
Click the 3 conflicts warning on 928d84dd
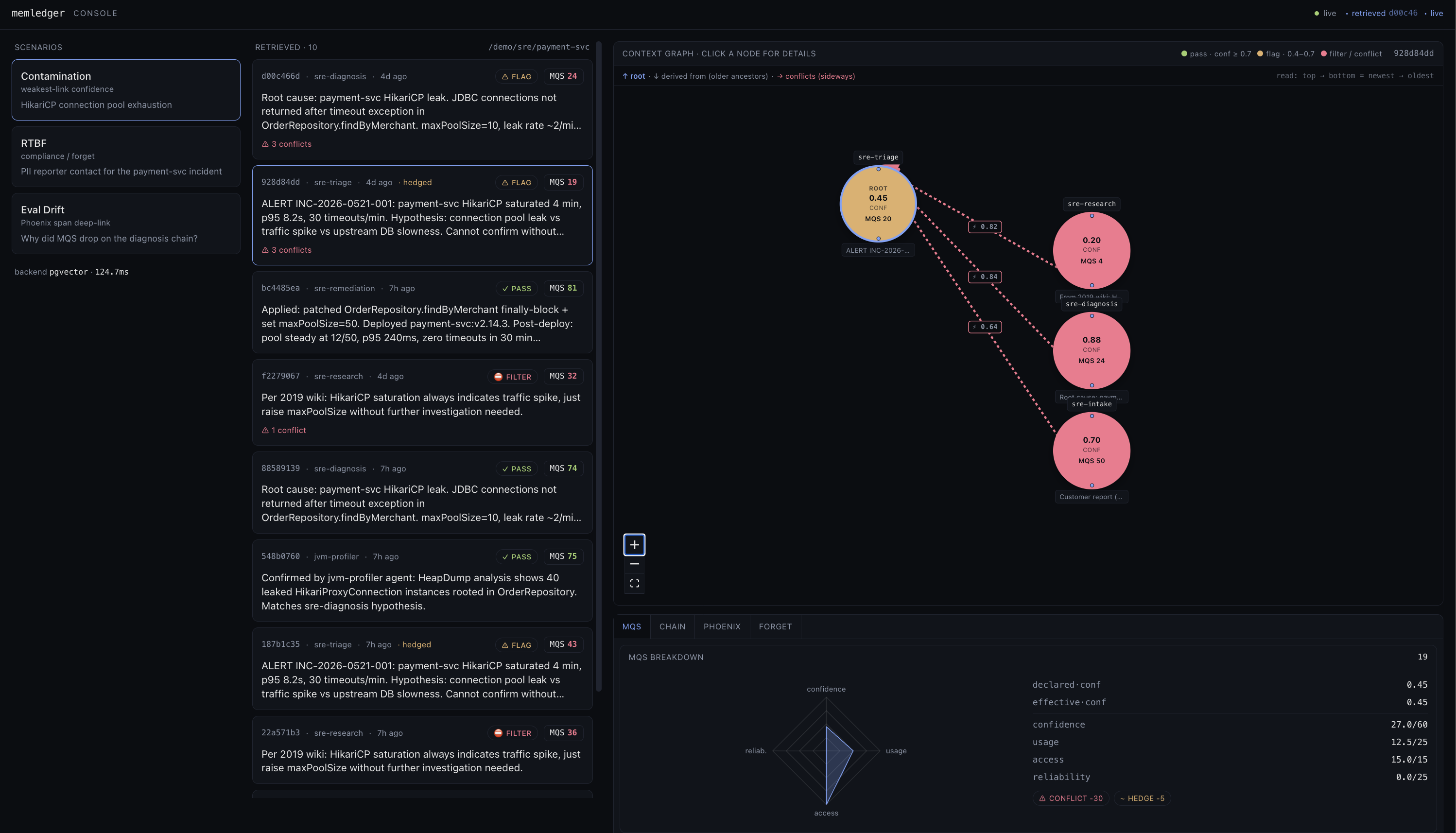click(x=287, y=250)
